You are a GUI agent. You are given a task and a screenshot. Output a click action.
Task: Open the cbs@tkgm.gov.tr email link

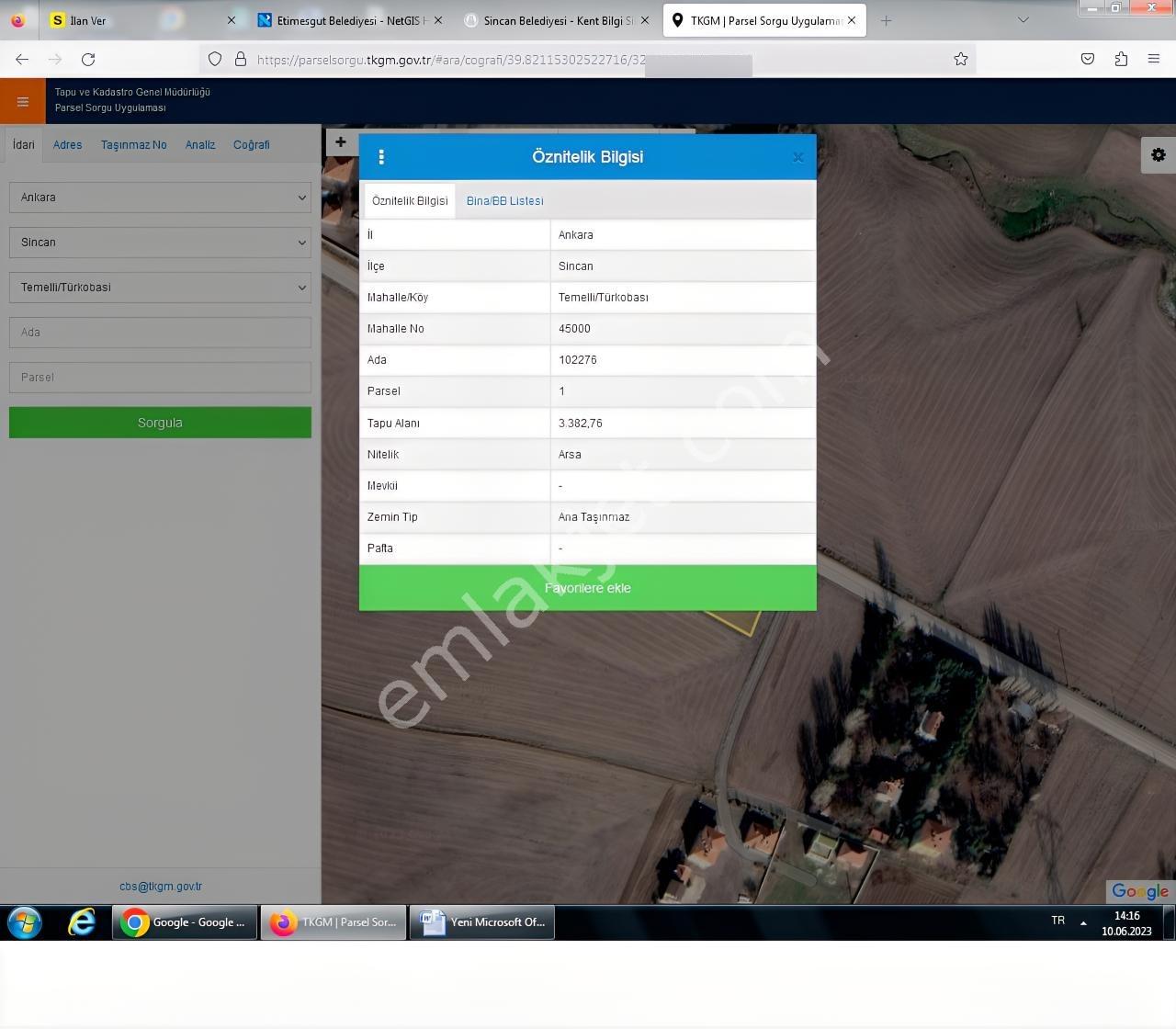click(x=161, y=887)
